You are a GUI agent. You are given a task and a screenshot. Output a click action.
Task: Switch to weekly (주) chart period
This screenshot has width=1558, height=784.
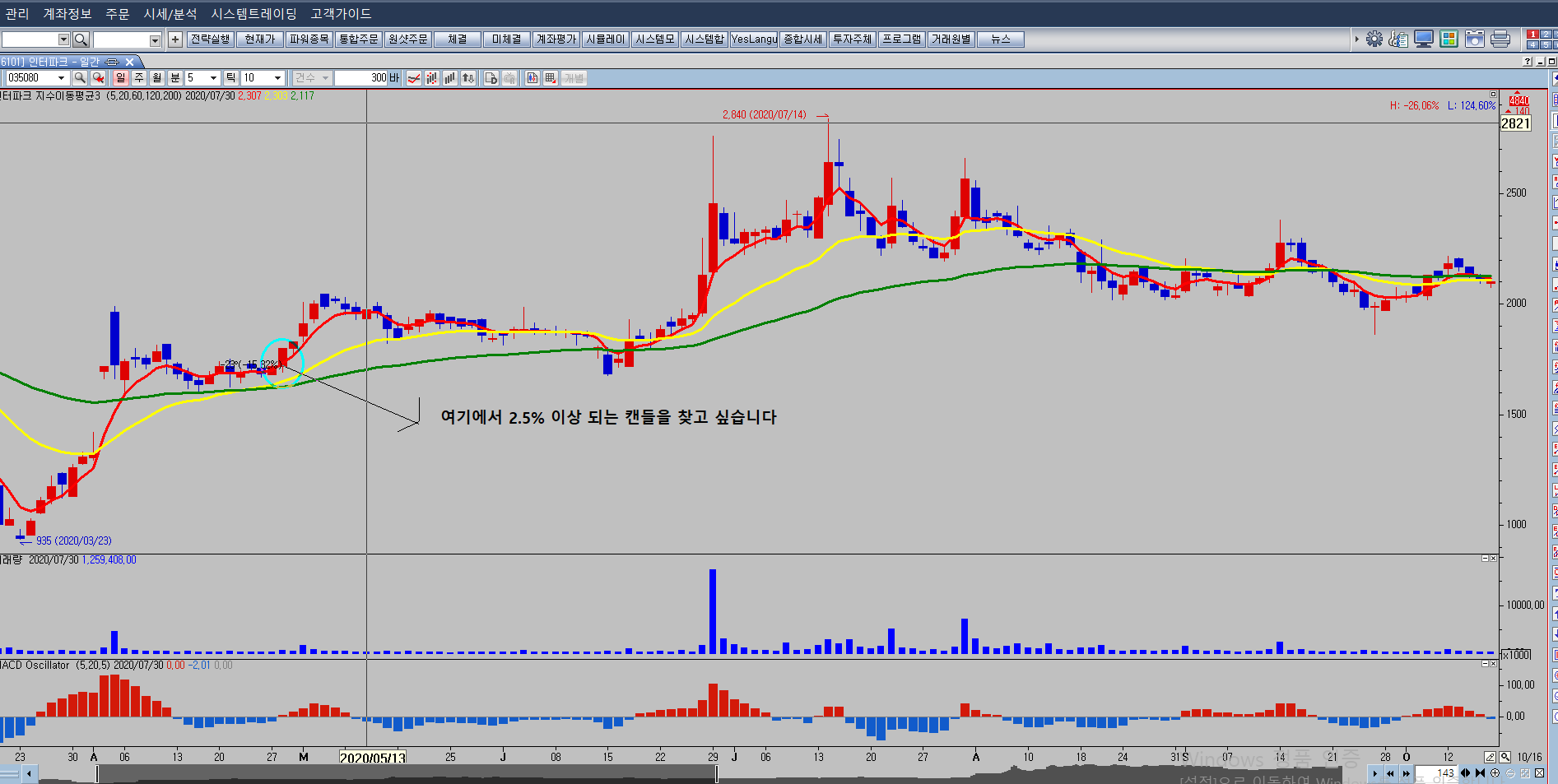point(139,77)
